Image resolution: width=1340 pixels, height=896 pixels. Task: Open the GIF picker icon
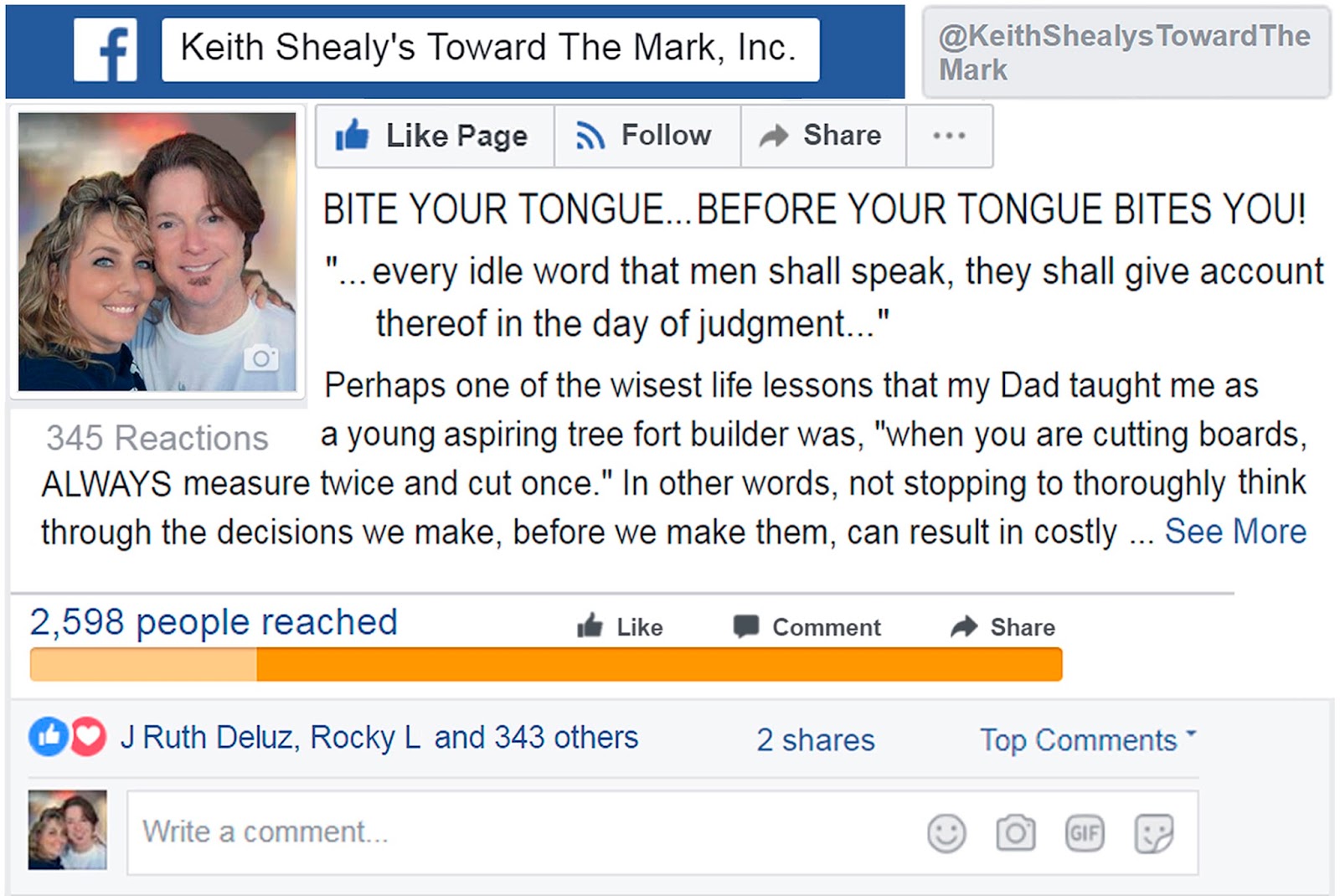click(x=1085, y=833)
